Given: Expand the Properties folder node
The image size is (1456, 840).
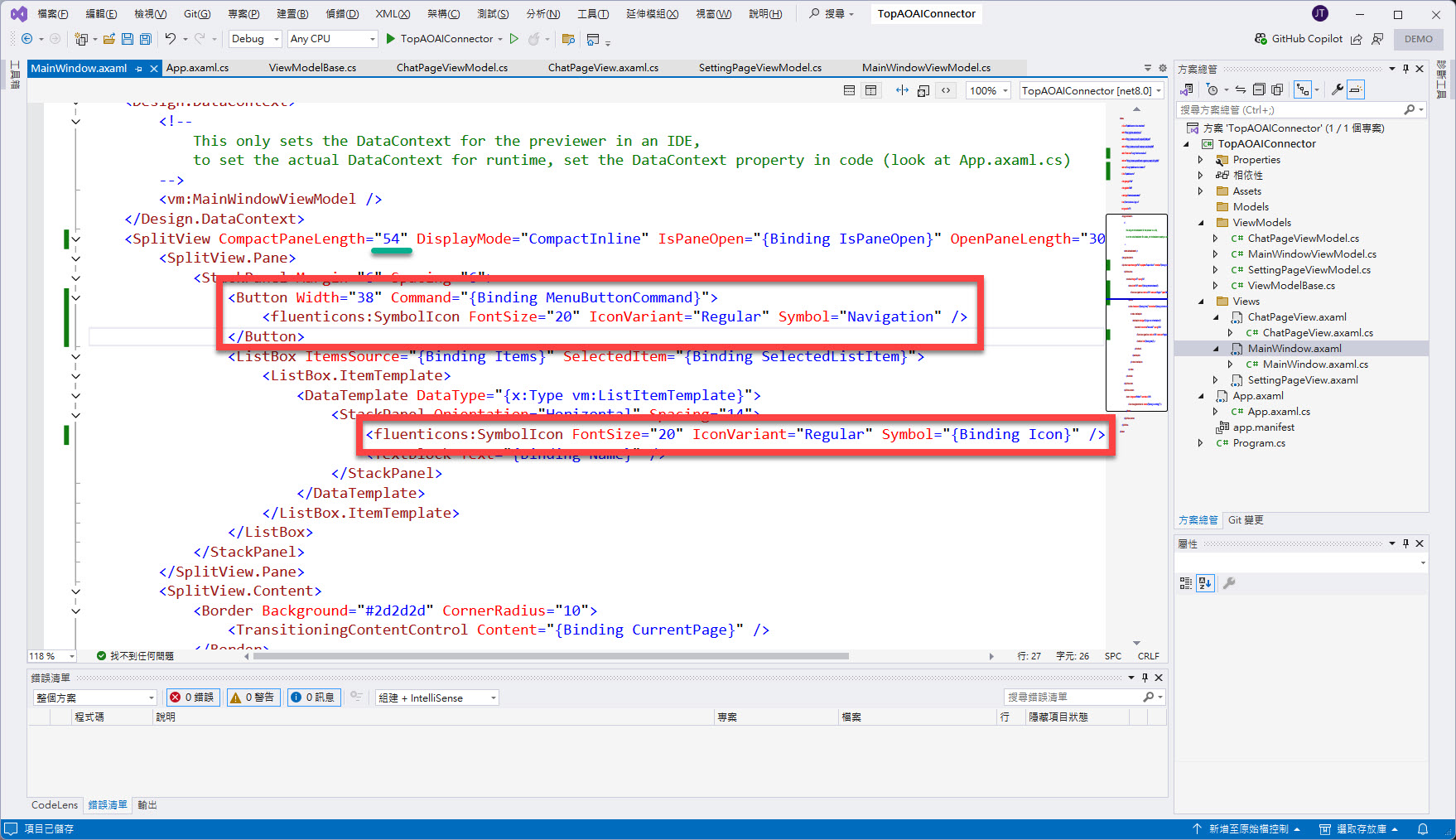Looking at the screenshot, I should pos(1200,160).
